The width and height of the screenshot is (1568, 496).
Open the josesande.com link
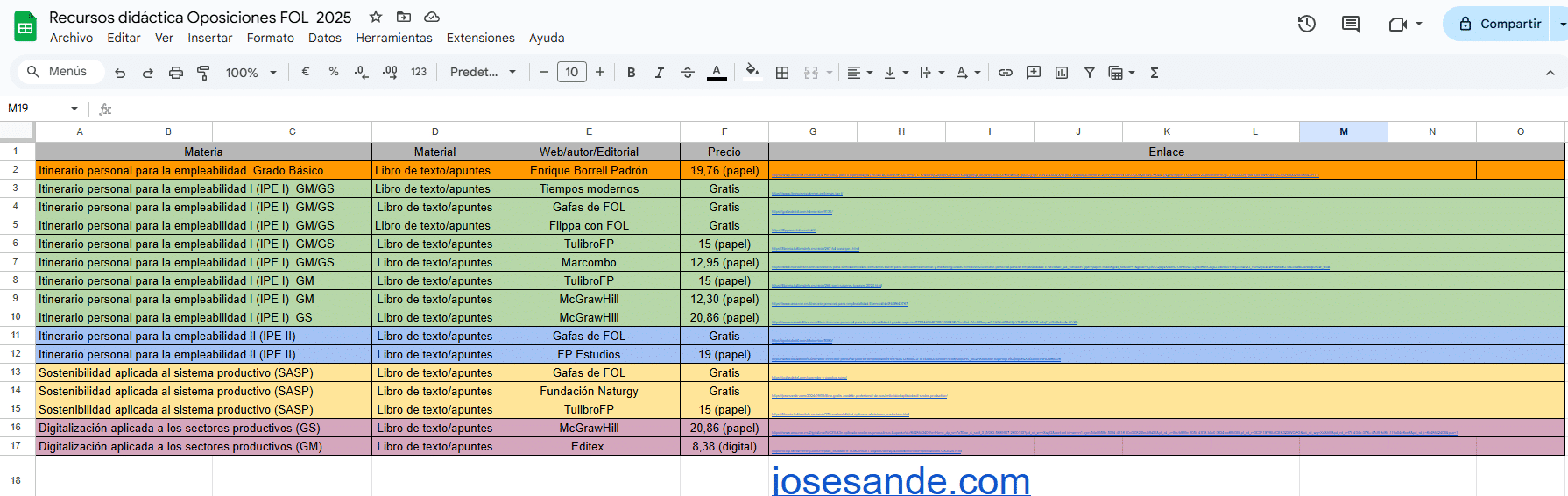901,480
